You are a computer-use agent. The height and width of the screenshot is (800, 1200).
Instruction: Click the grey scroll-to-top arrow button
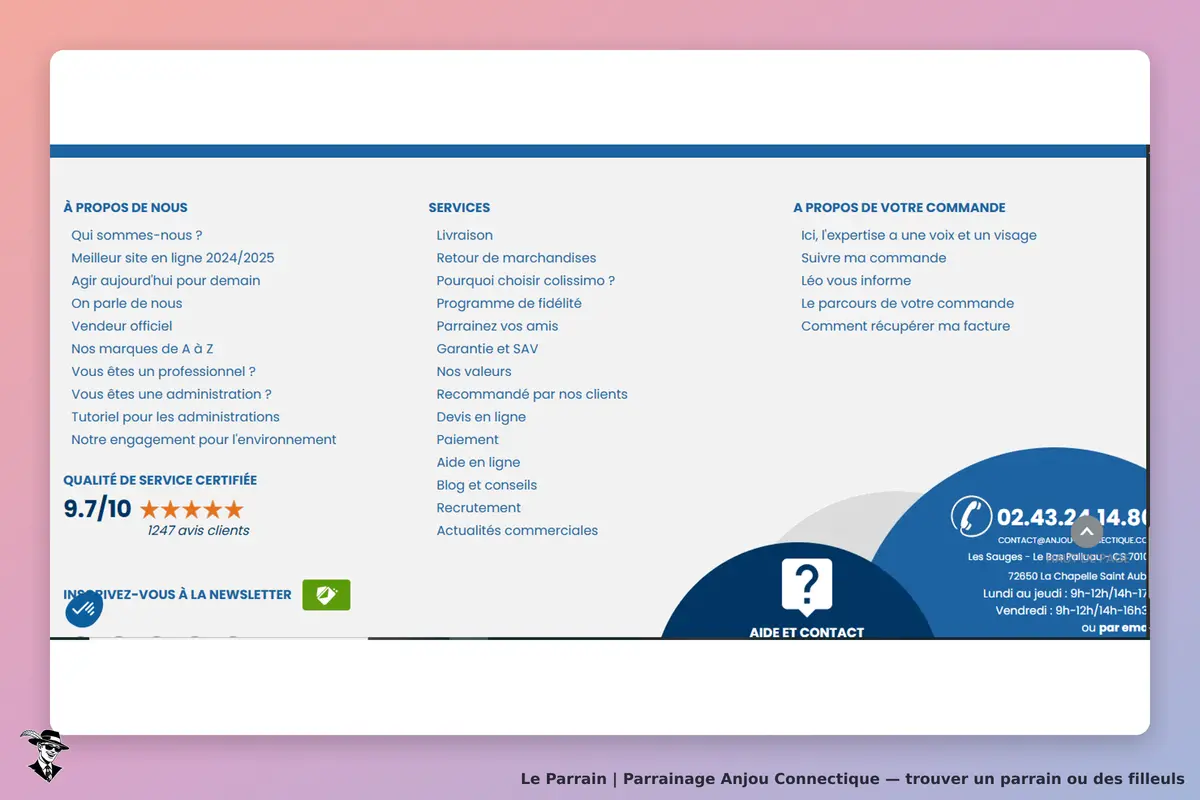(1087, 531)
